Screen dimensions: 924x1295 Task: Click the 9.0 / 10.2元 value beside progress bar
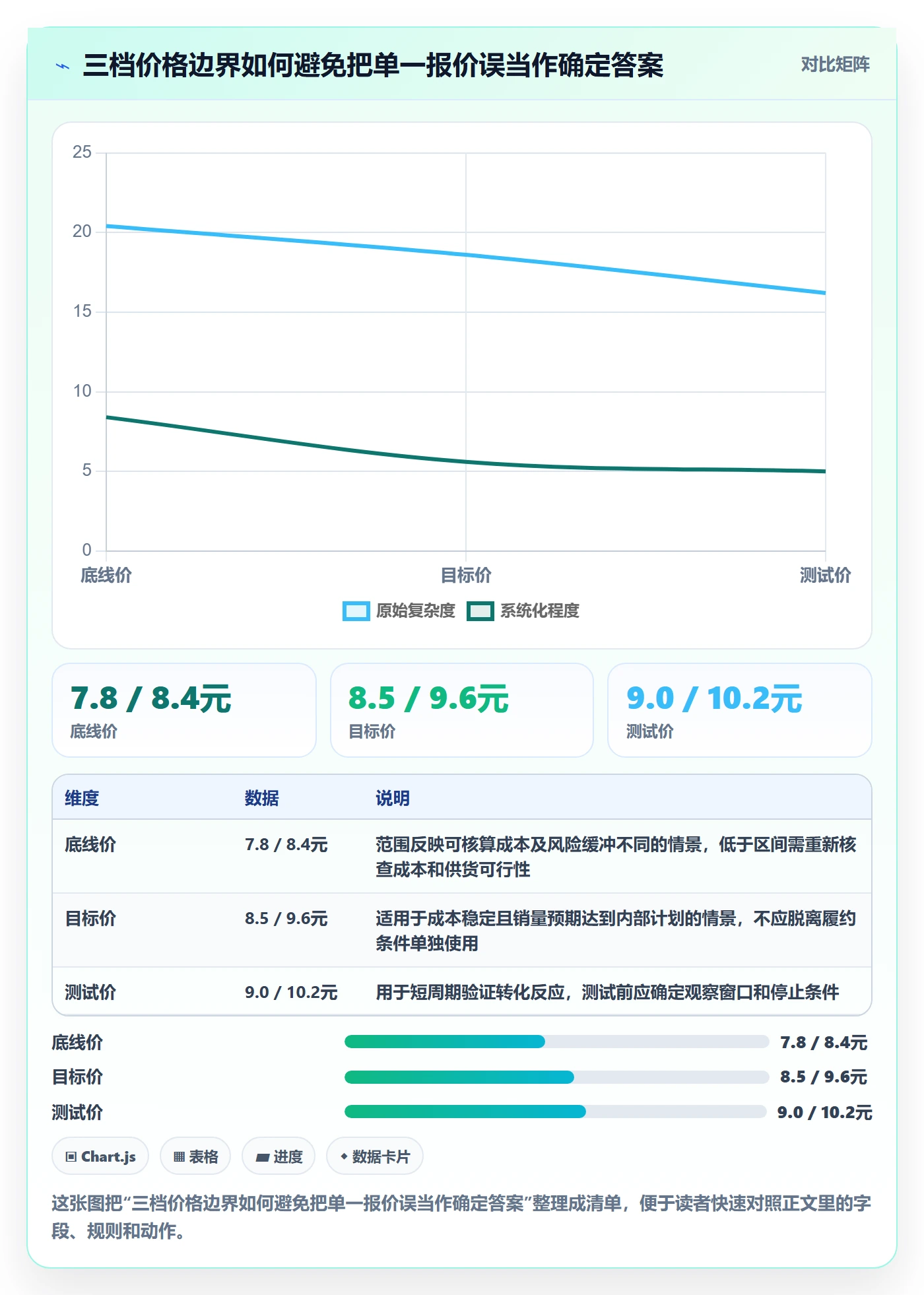(825, 1113)
